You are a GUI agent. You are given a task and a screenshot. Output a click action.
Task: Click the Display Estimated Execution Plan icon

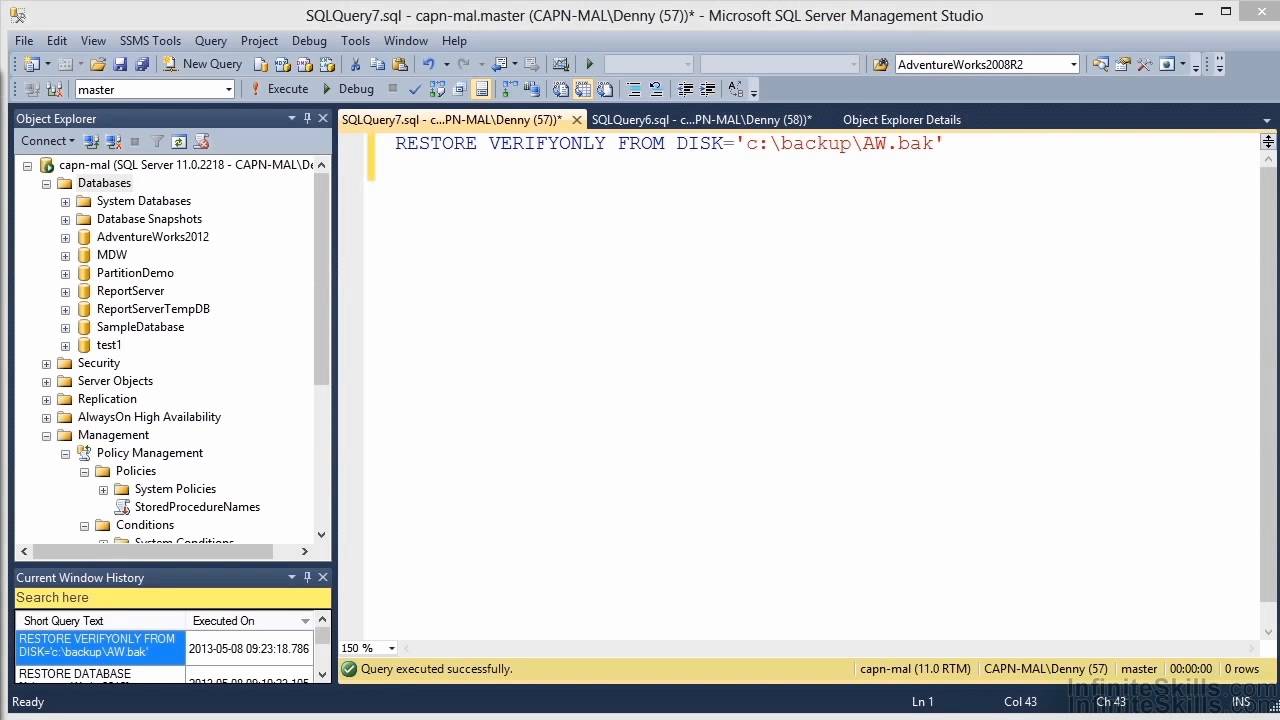[x=436, y=89]
